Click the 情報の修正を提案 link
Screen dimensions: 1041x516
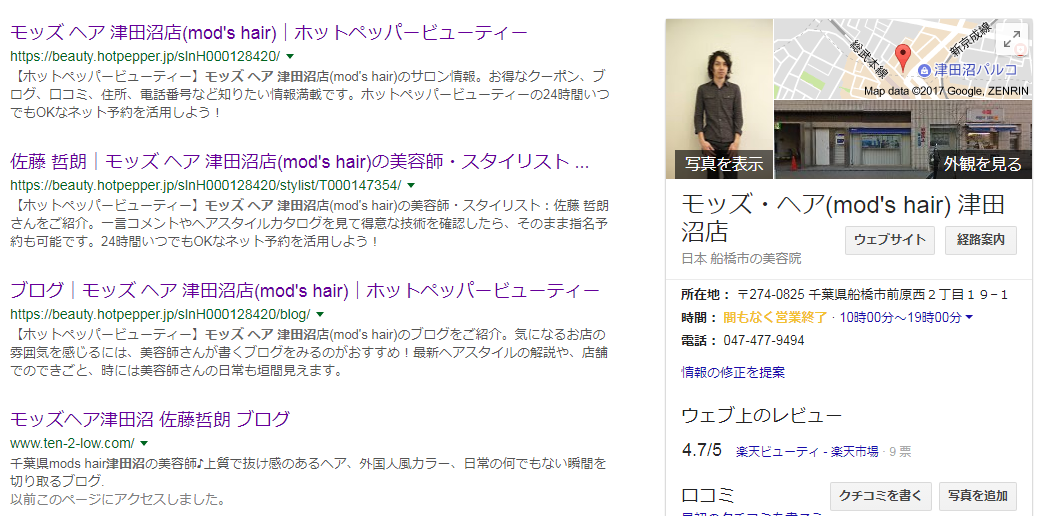click(x=733, y=373)
